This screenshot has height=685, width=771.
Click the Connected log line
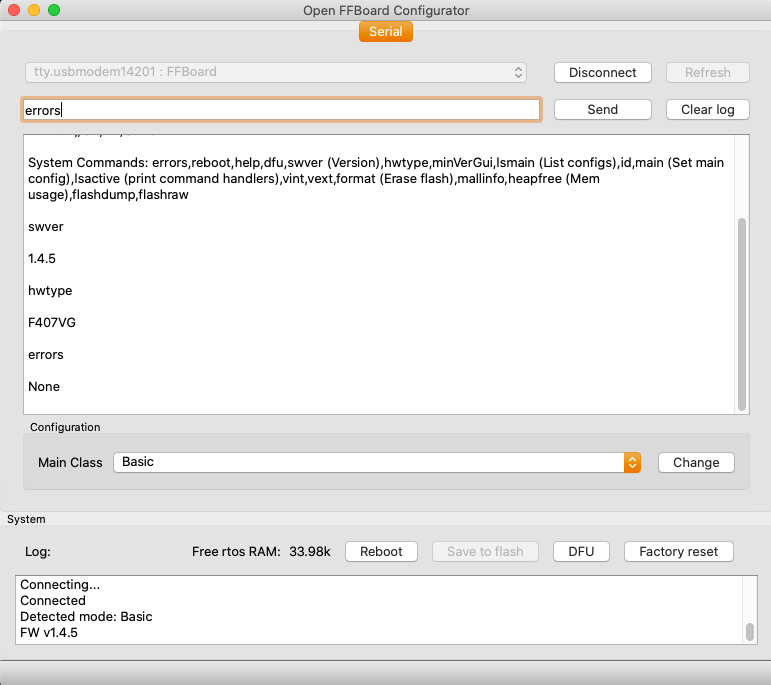53,600
